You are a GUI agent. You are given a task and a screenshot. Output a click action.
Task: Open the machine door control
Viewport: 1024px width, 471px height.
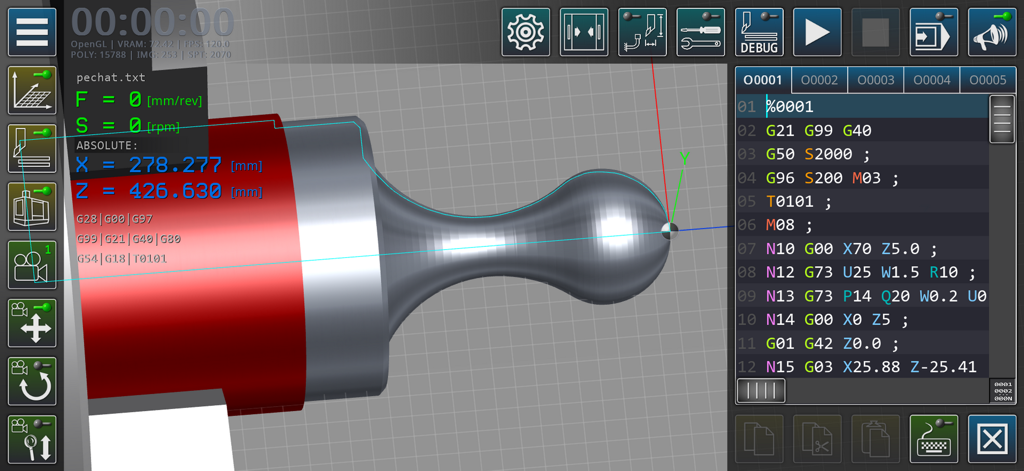point(584,32)
